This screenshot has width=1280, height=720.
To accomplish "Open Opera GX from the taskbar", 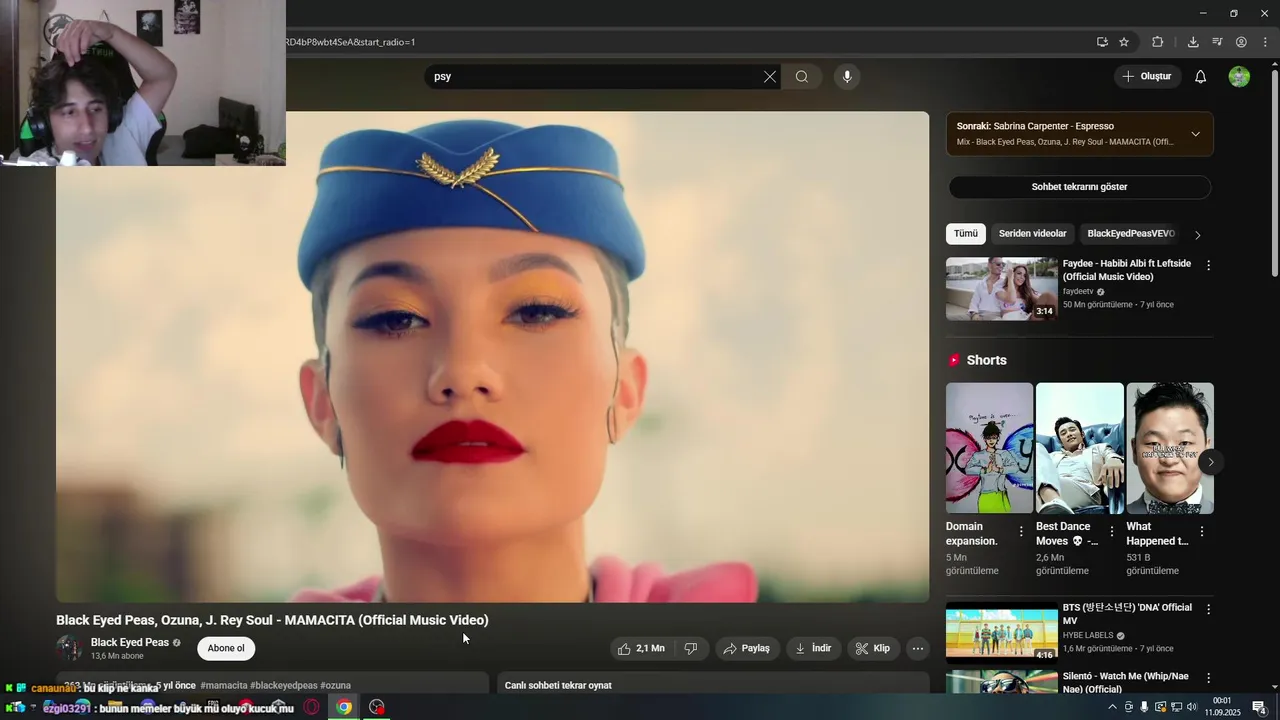I will (x=312, y=707).
